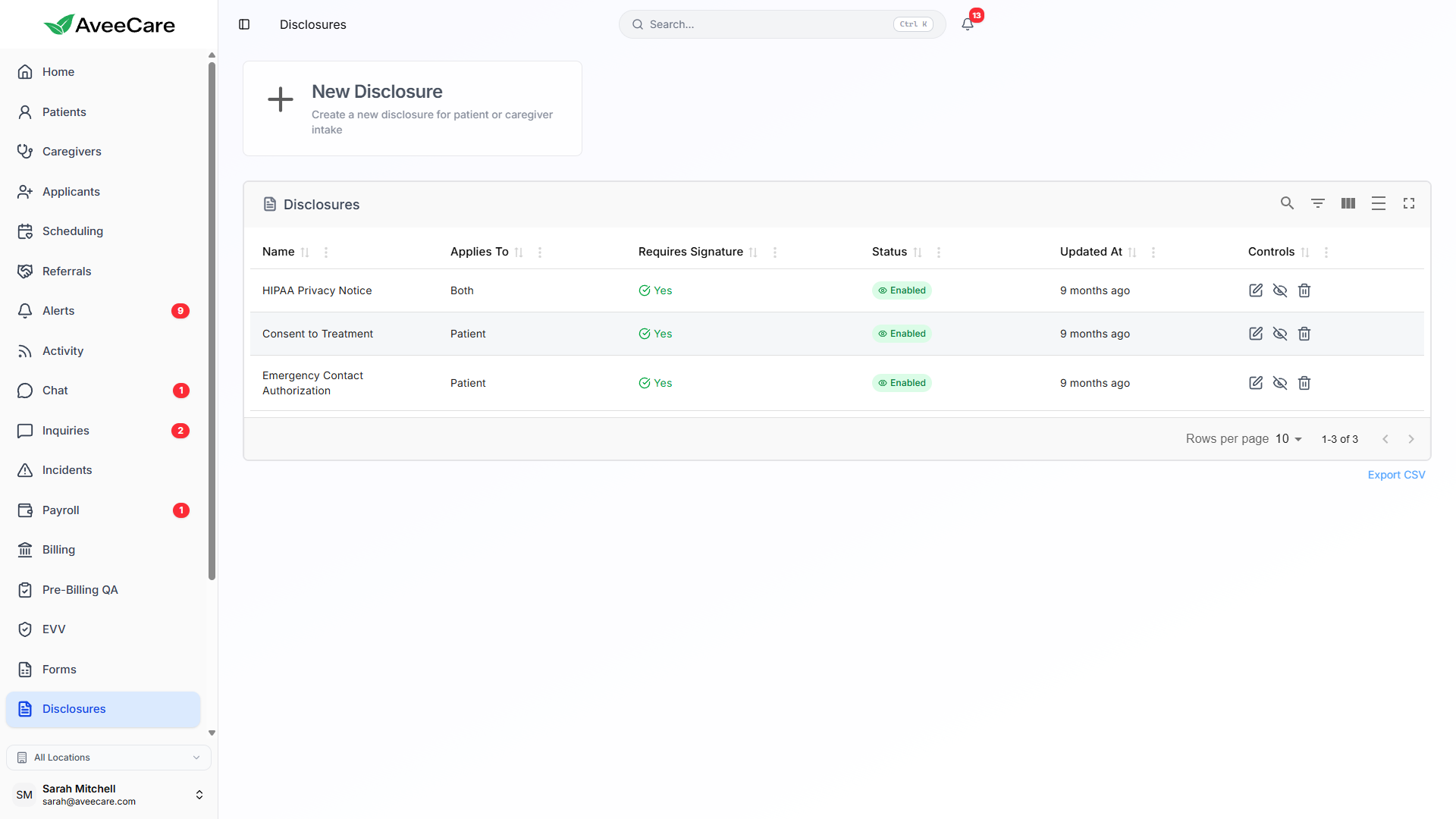1456x819 pixels.
Task: Hide the Emergency Contact Authorization disclosure
Action: (1280, 383)
